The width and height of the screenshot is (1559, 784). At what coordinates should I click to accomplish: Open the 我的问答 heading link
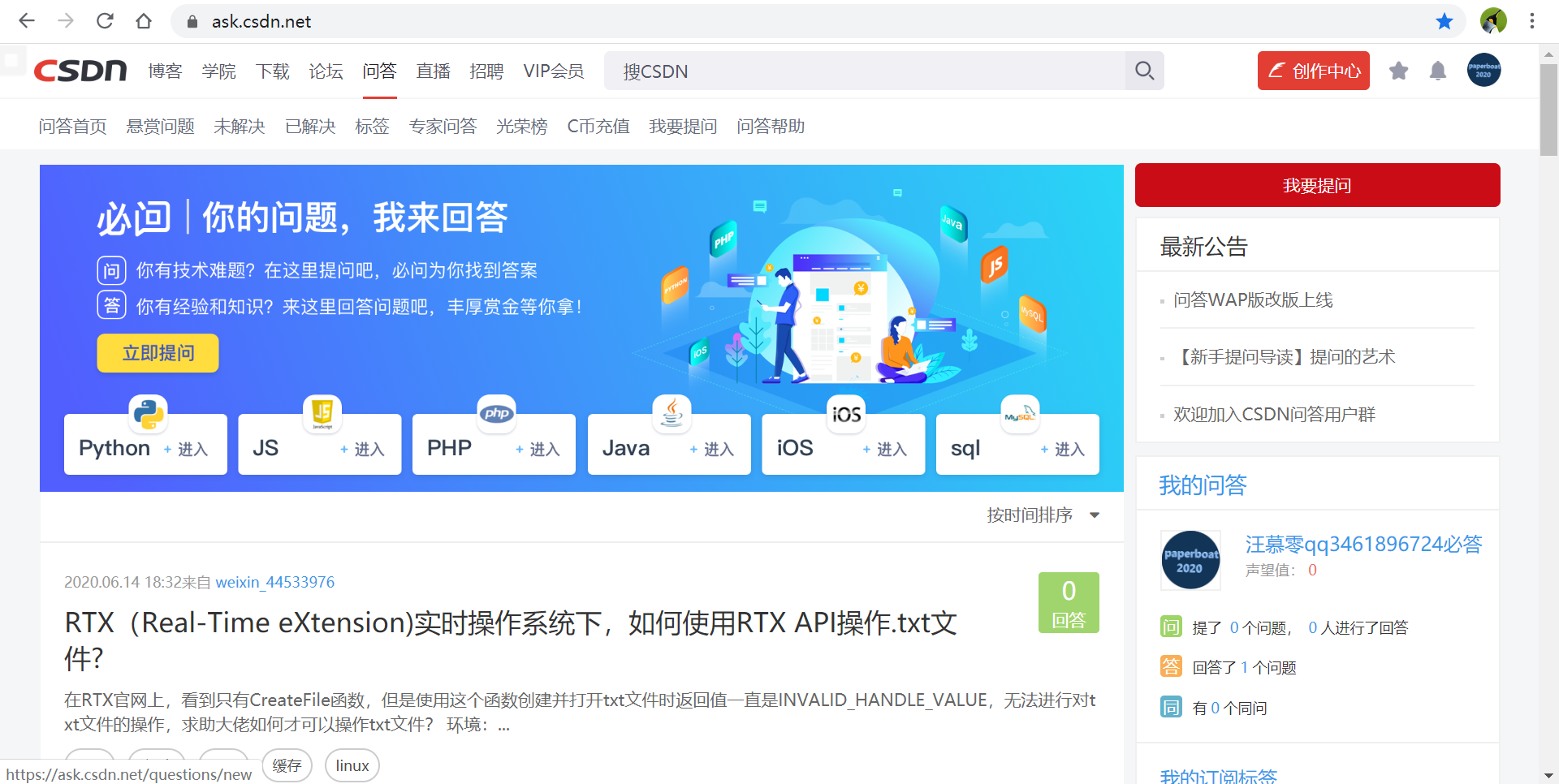[1203, 485]
